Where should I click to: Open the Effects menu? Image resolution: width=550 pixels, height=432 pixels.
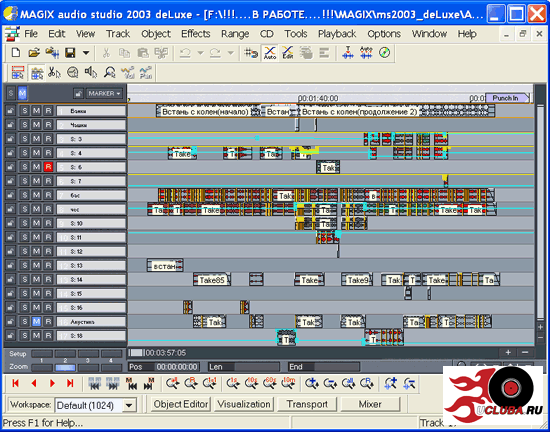[x=195, y=34]
